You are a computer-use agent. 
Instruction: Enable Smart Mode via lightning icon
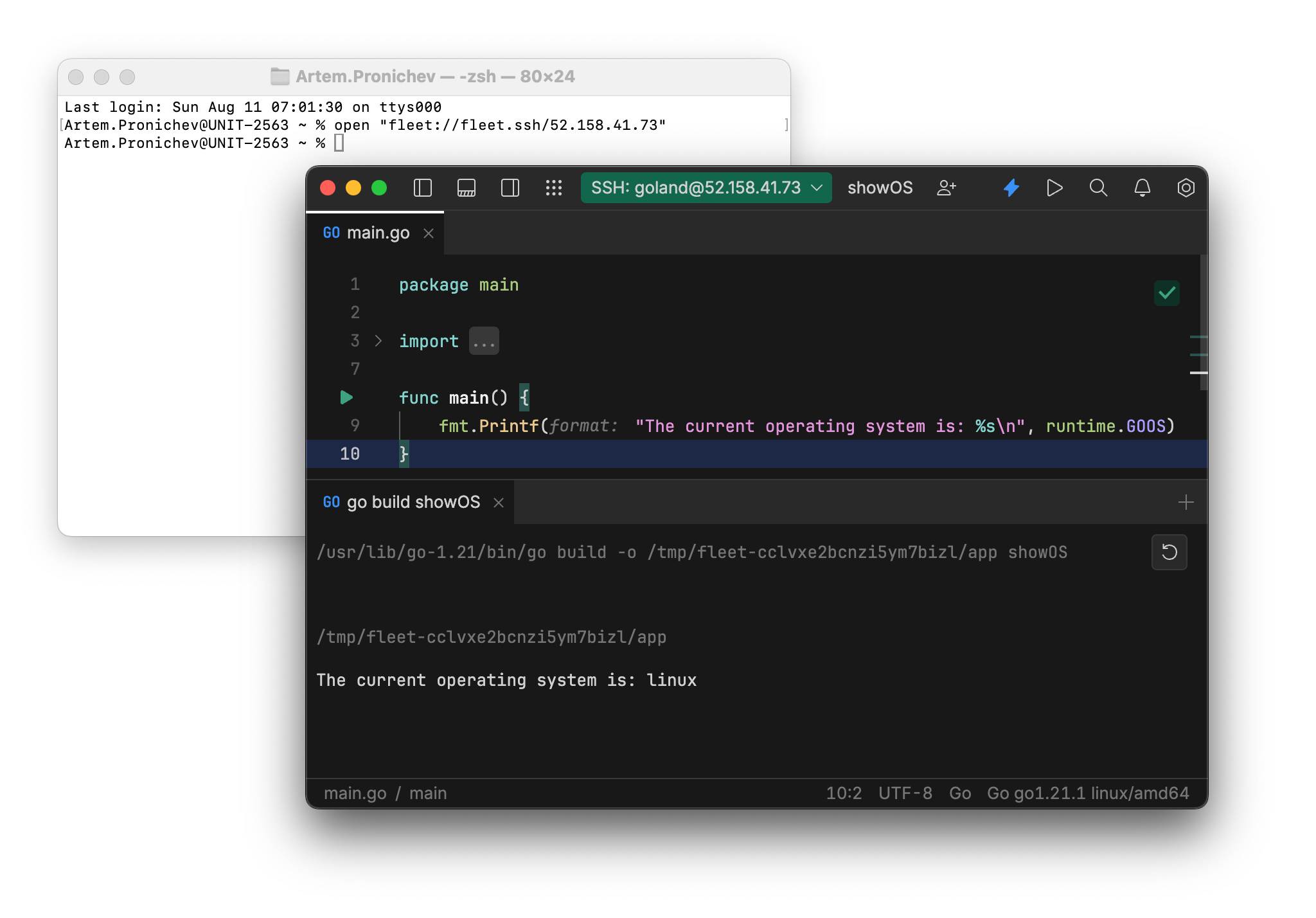(1011, 188)
